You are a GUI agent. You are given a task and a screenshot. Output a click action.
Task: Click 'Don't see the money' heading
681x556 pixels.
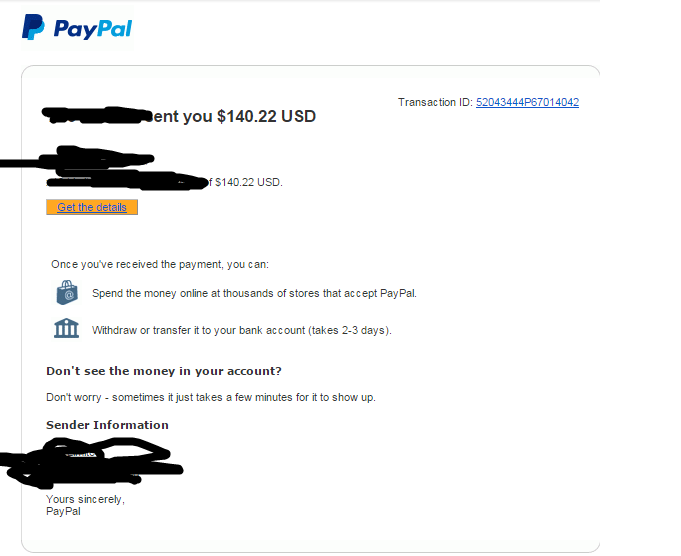[164, 371]
